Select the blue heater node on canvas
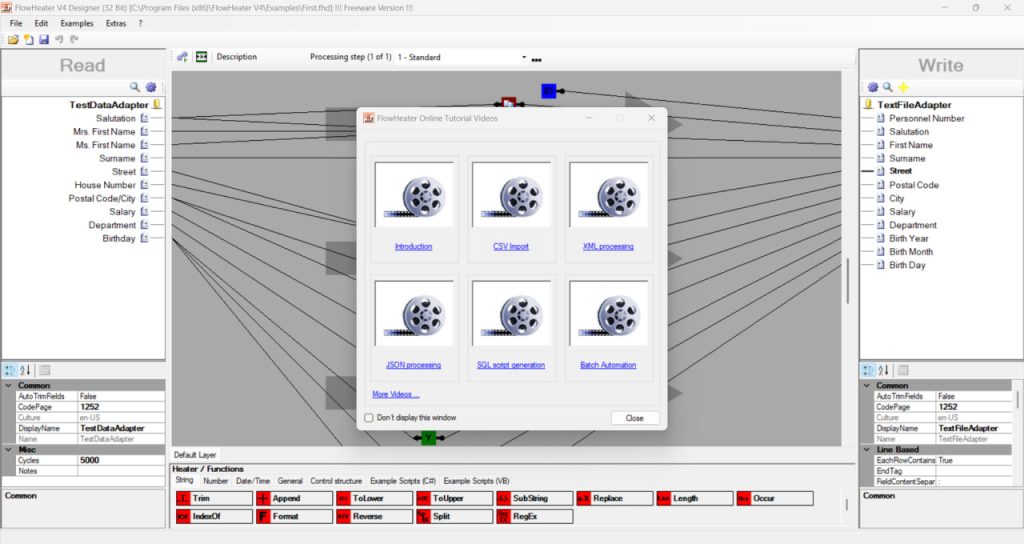 549,91
